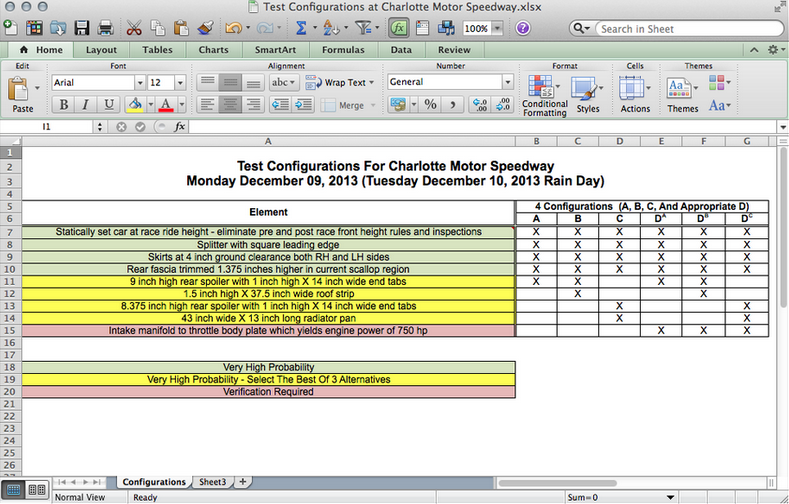The width and height of the screenshot is (789, 504).
Task: Open the text orientation abc dropdown
Action: [284, 82]
